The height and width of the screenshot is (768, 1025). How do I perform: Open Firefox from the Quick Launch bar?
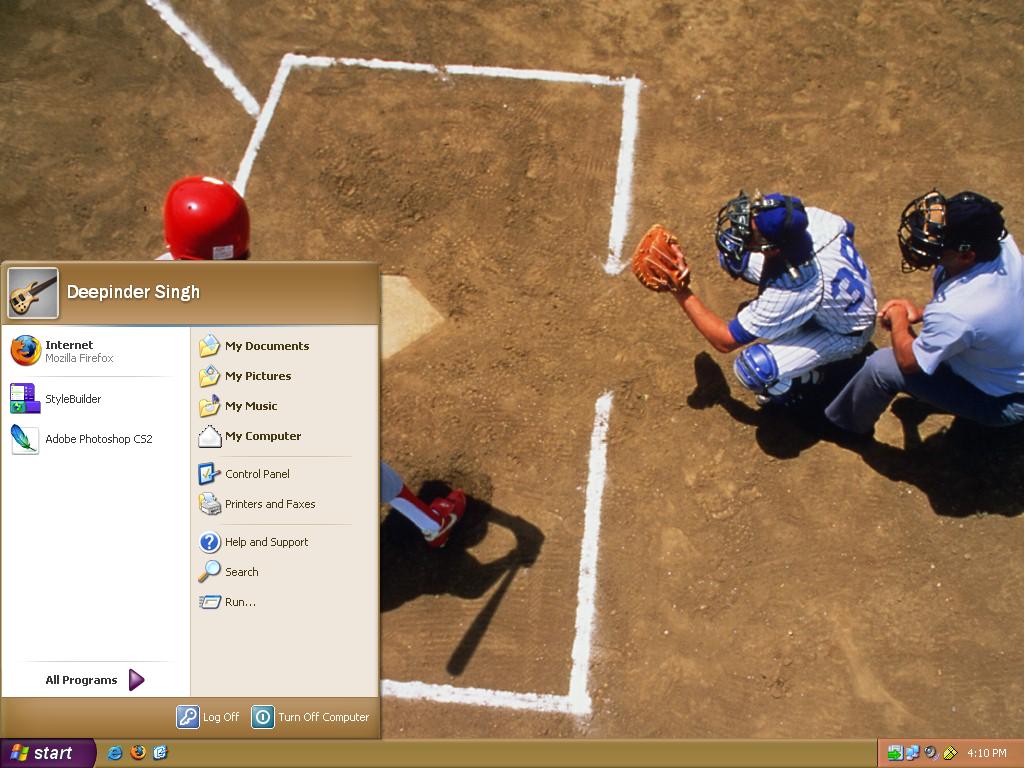coord(138,753)
